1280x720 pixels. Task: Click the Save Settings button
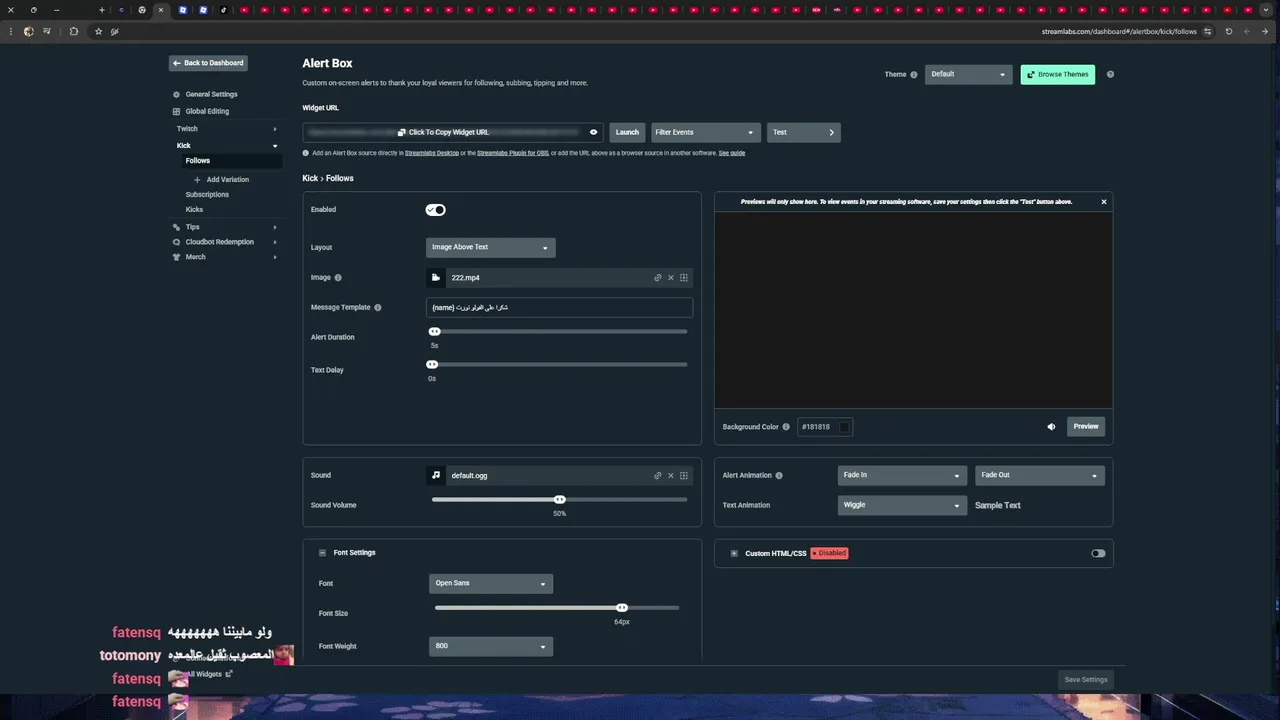point(1086,680)
